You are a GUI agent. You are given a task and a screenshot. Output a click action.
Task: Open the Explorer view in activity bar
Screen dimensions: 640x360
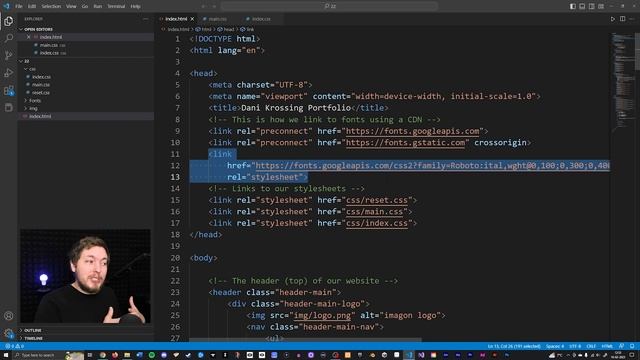(x=9, y=21)
